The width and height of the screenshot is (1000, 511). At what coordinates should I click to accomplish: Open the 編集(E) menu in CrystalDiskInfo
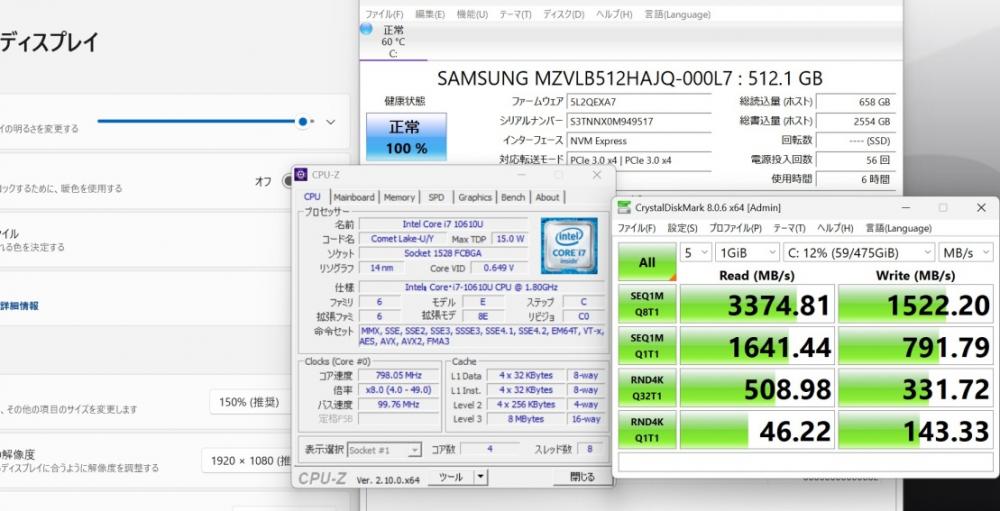[430, 14]
